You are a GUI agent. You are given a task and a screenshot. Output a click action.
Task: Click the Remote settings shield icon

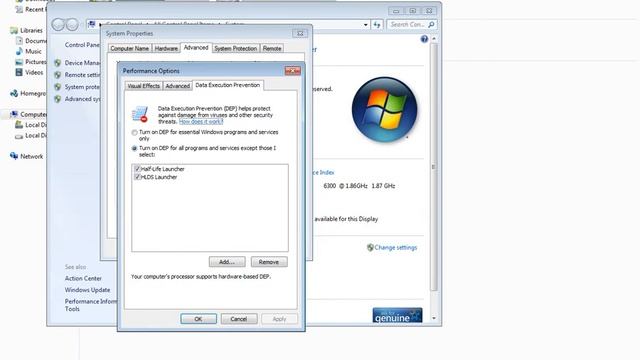pyautogui.click(x=58, y=75)
